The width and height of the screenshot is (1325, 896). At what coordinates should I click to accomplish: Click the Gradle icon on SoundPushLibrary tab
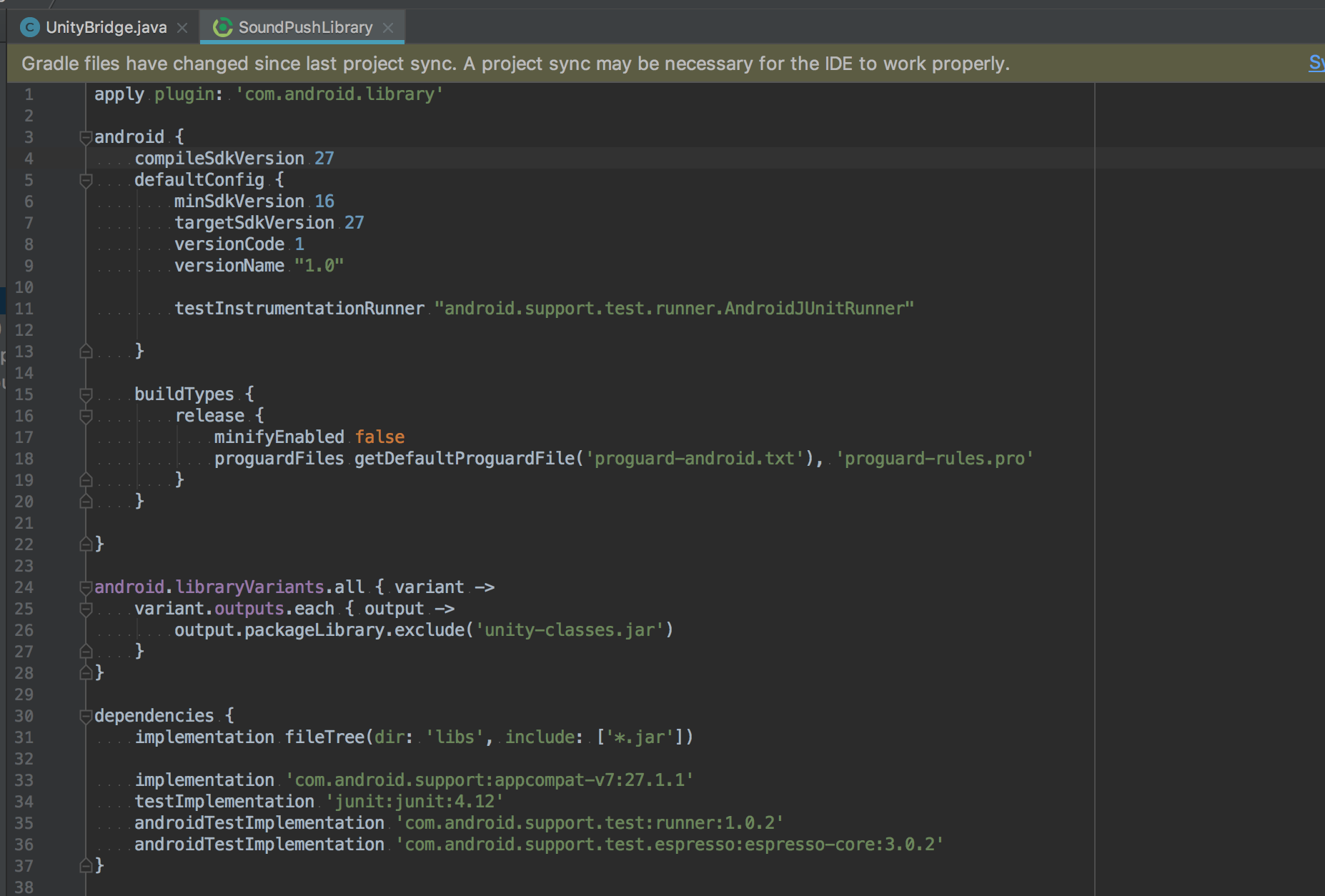click(222, 27)
